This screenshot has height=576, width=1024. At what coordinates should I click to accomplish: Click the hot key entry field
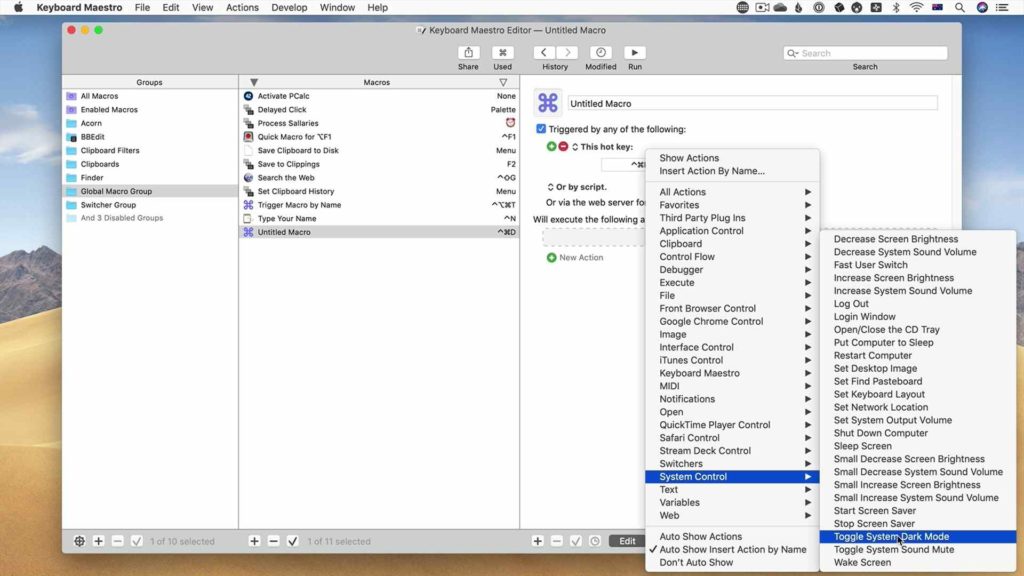623,165
